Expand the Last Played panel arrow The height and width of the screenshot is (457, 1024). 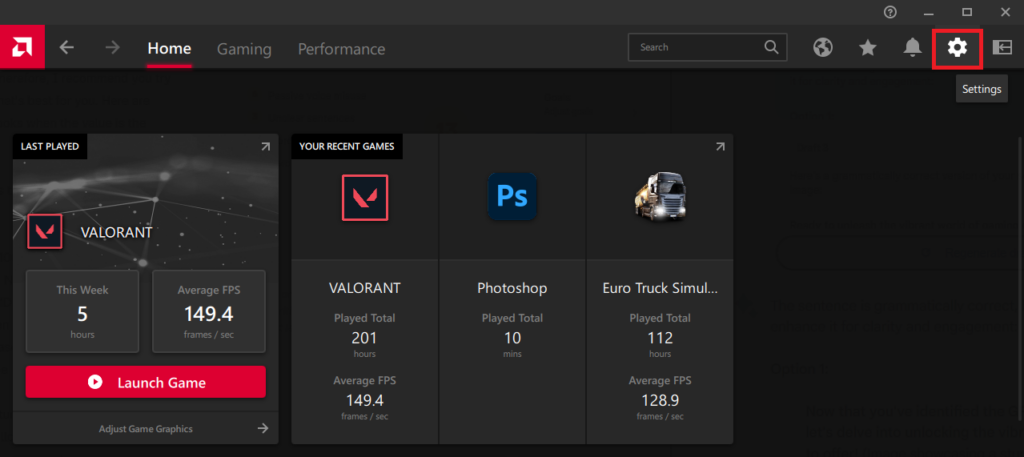(265, 147)
